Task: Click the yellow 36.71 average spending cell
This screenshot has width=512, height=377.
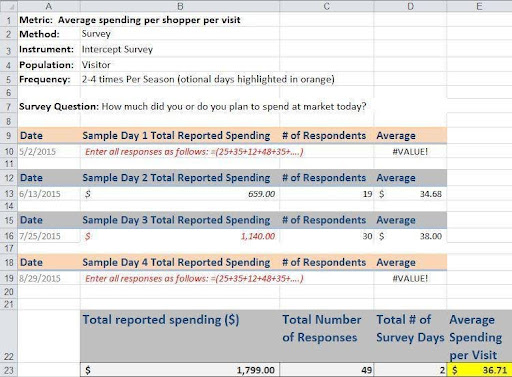Action: (479, 370)
